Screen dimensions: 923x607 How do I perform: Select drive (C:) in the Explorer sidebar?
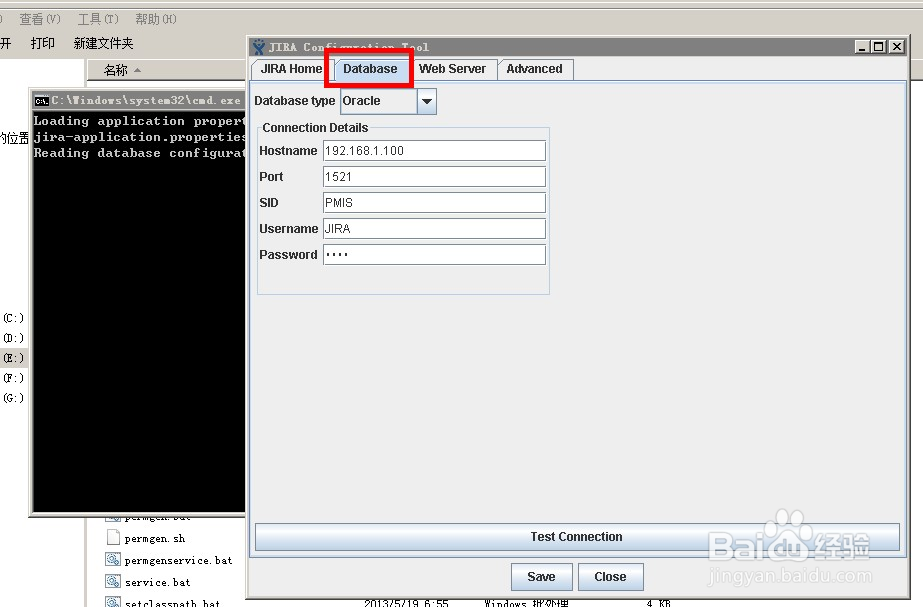coord(14,318)
